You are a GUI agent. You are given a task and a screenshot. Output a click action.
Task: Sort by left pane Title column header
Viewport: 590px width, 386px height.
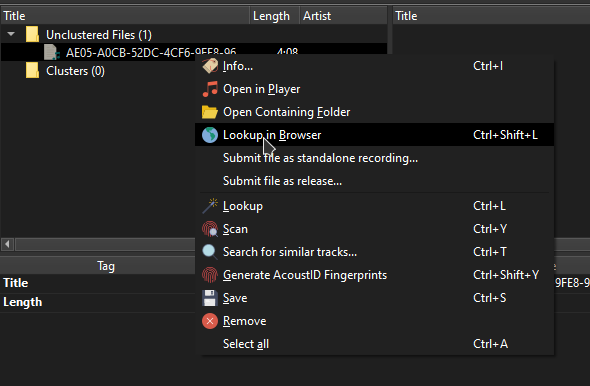(125, 16)
